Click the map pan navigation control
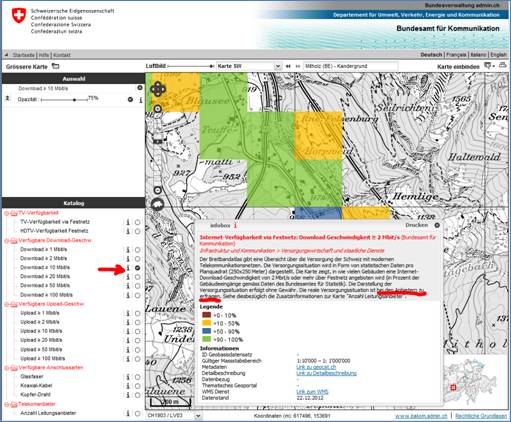This screenshot has height=422, width=511. click(x=158, y=89)
